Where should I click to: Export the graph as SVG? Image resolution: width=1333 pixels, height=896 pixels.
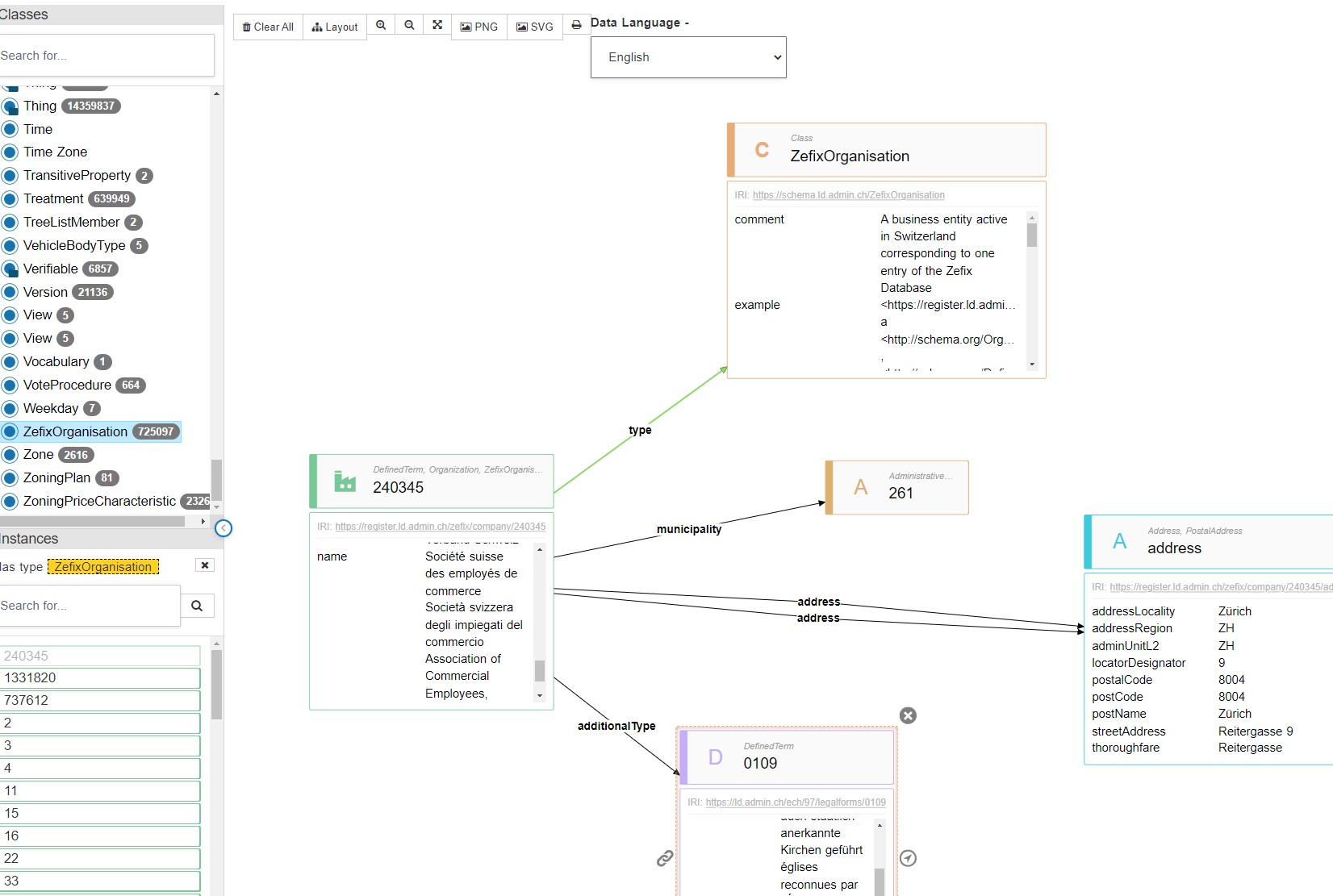(x=534, y=27)
